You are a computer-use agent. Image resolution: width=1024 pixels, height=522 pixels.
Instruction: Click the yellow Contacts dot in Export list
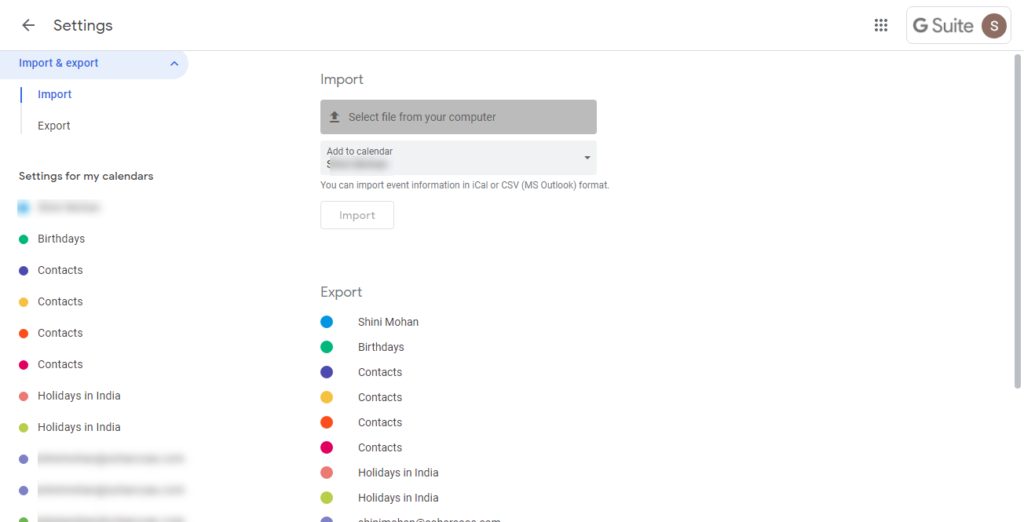point(326,397)
